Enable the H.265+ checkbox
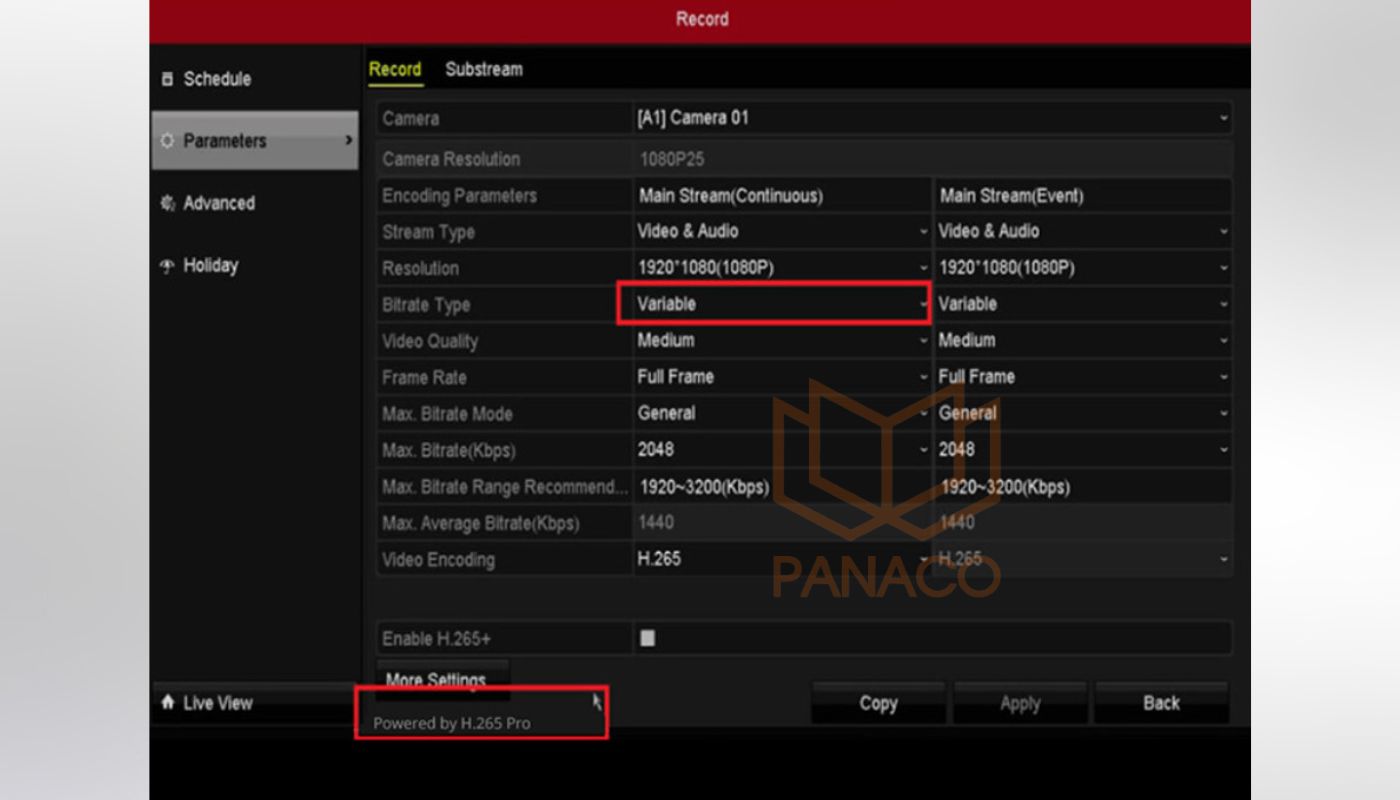Screen dimensions: 1400x800 point(647,638)
